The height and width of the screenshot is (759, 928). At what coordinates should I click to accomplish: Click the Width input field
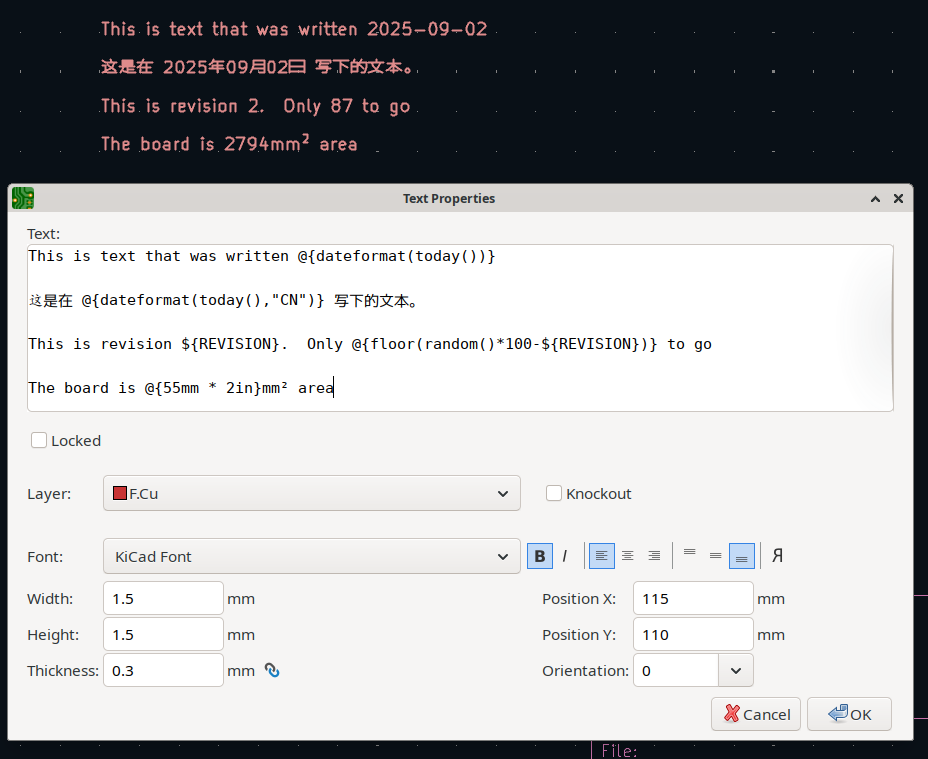[x=163, y=599]
